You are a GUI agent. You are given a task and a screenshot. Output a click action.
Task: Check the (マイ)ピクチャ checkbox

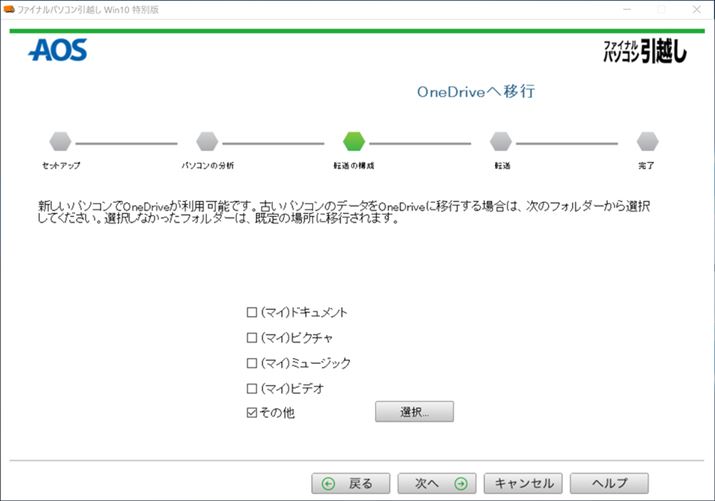(252, 338)
